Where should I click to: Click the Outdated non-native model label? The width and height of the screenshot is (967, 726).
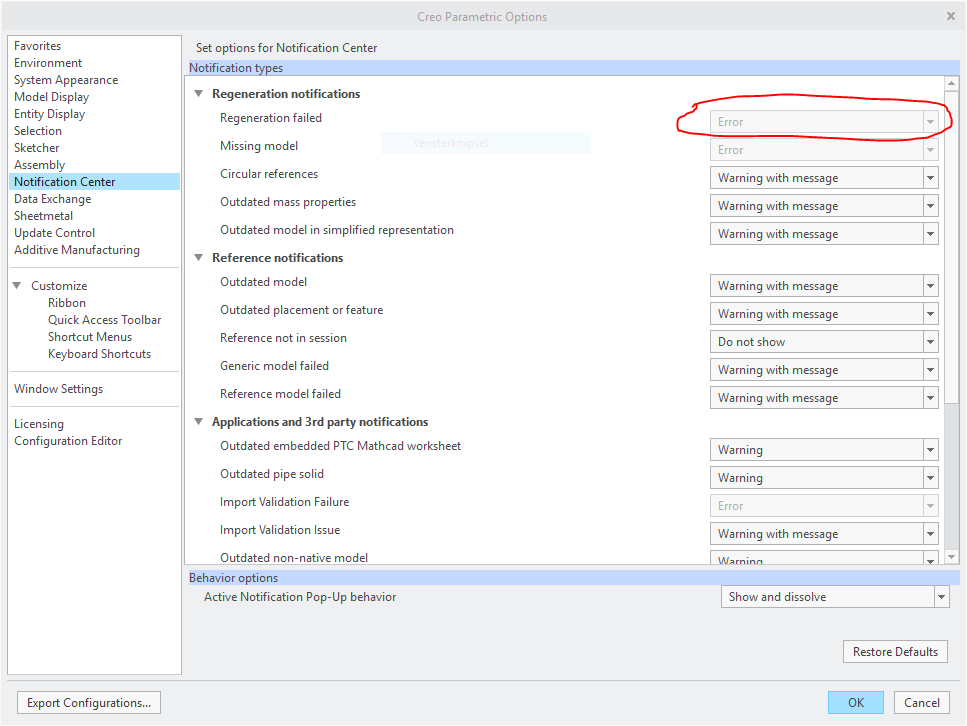tap(294, 558)
